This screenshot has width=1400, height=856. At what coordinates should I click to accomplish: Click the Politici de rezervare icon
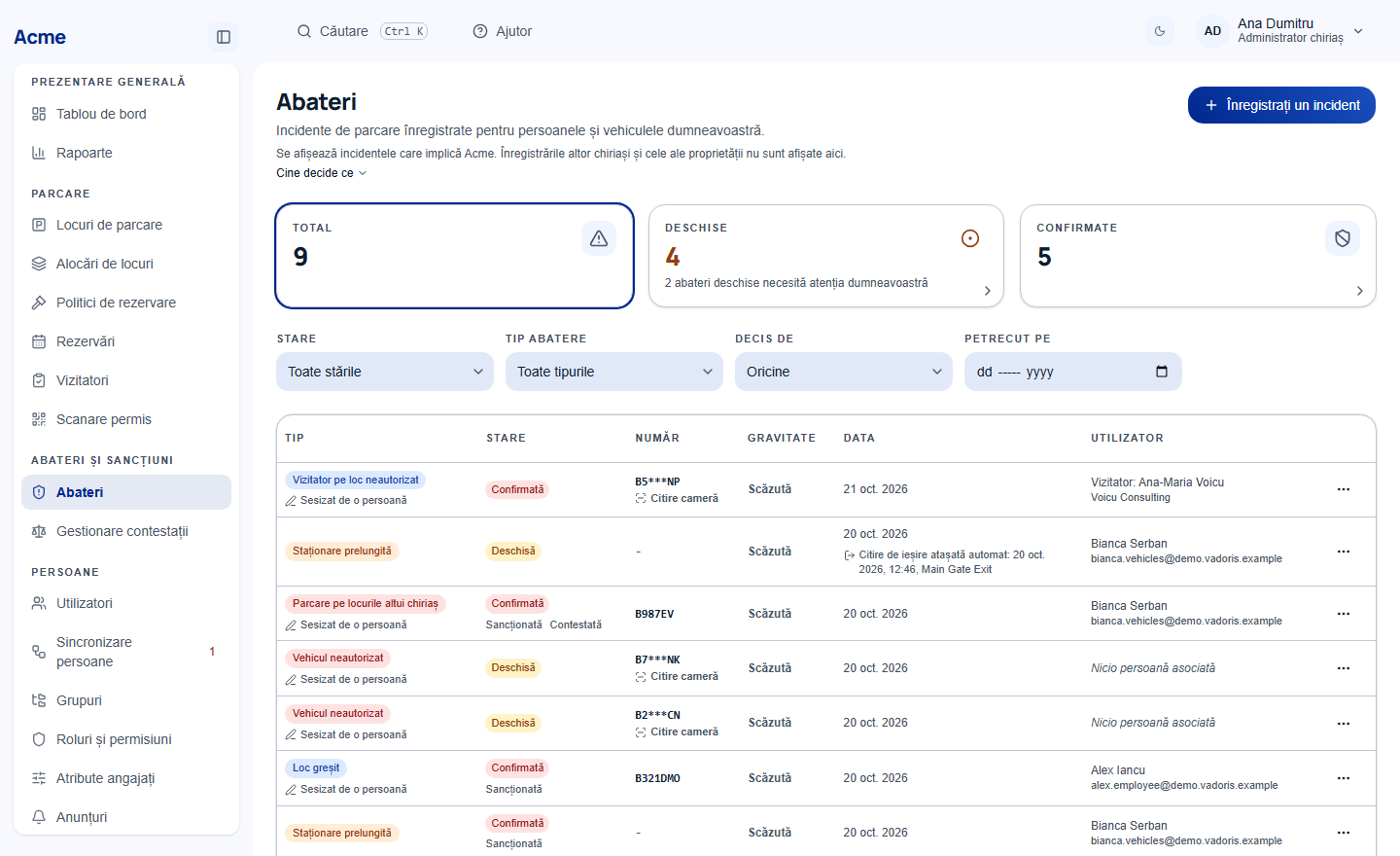coord(39,303)
